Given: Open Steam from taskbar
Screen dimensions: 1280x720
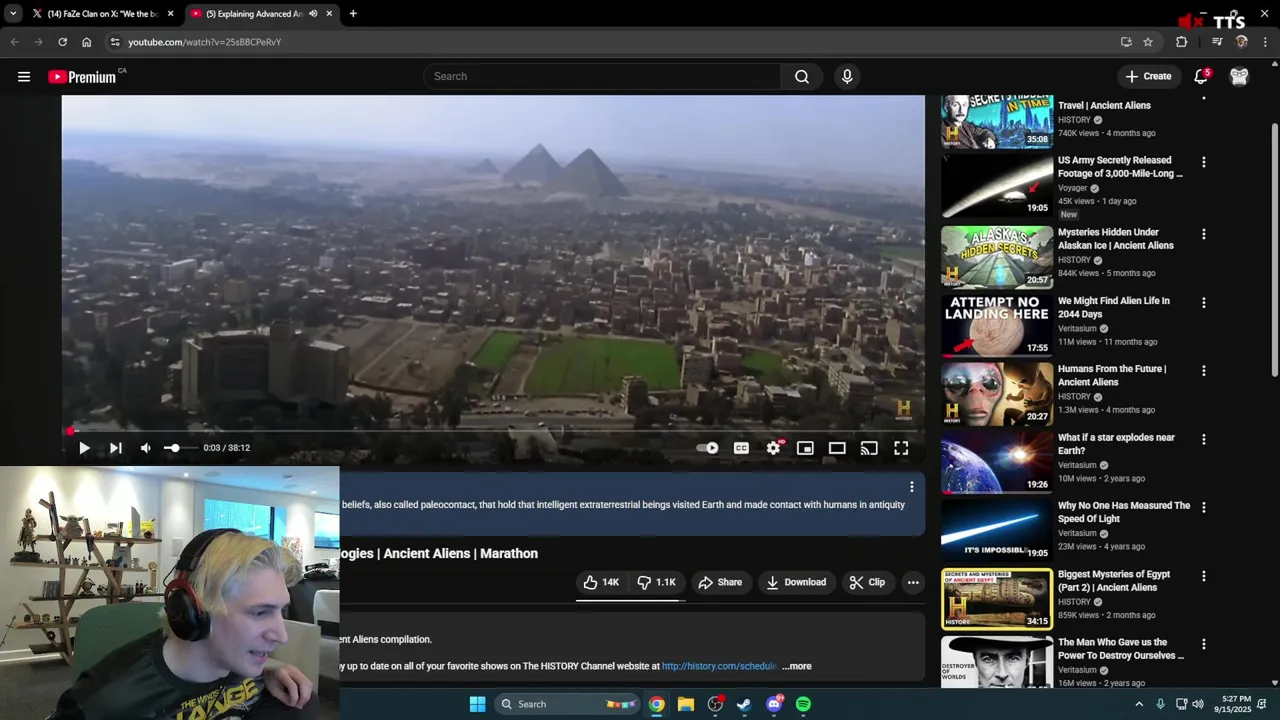Looking at the screenshot, I should click(744, 704).
